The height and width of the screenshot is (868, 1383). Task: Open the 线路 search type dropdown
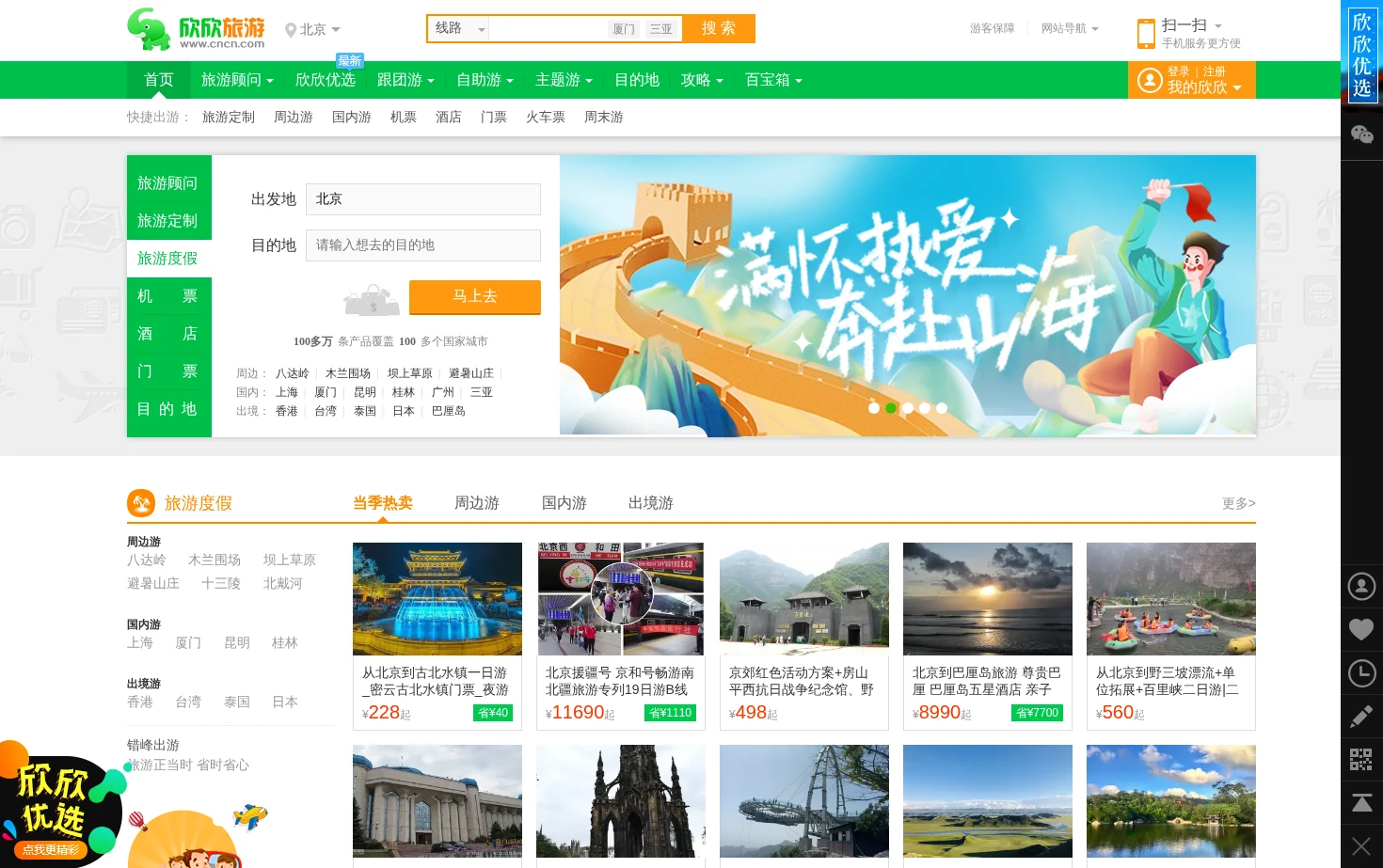coord(459,28)
